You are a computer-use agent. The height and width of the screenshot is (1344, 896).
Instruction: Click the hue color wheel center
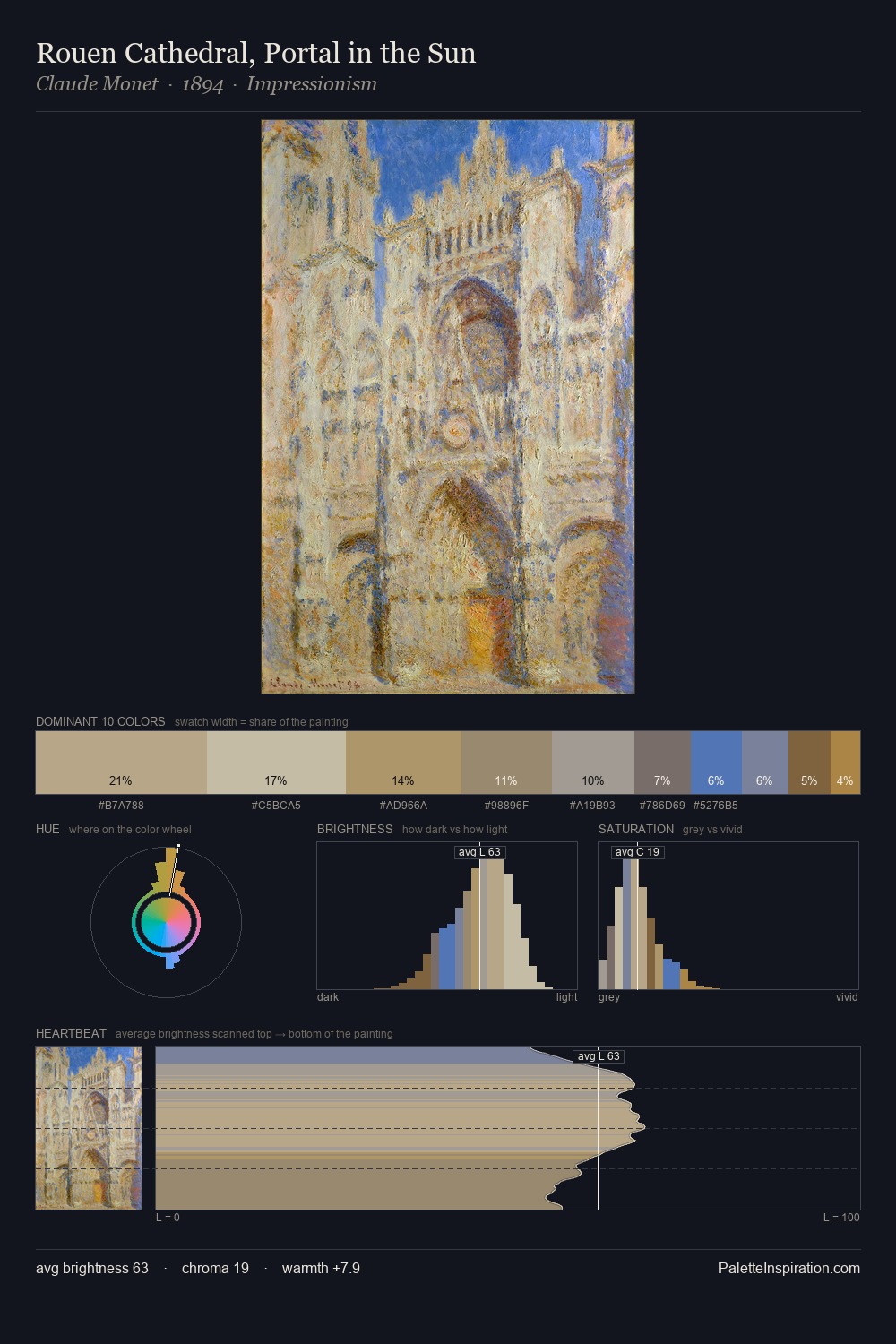pos(166,922)
